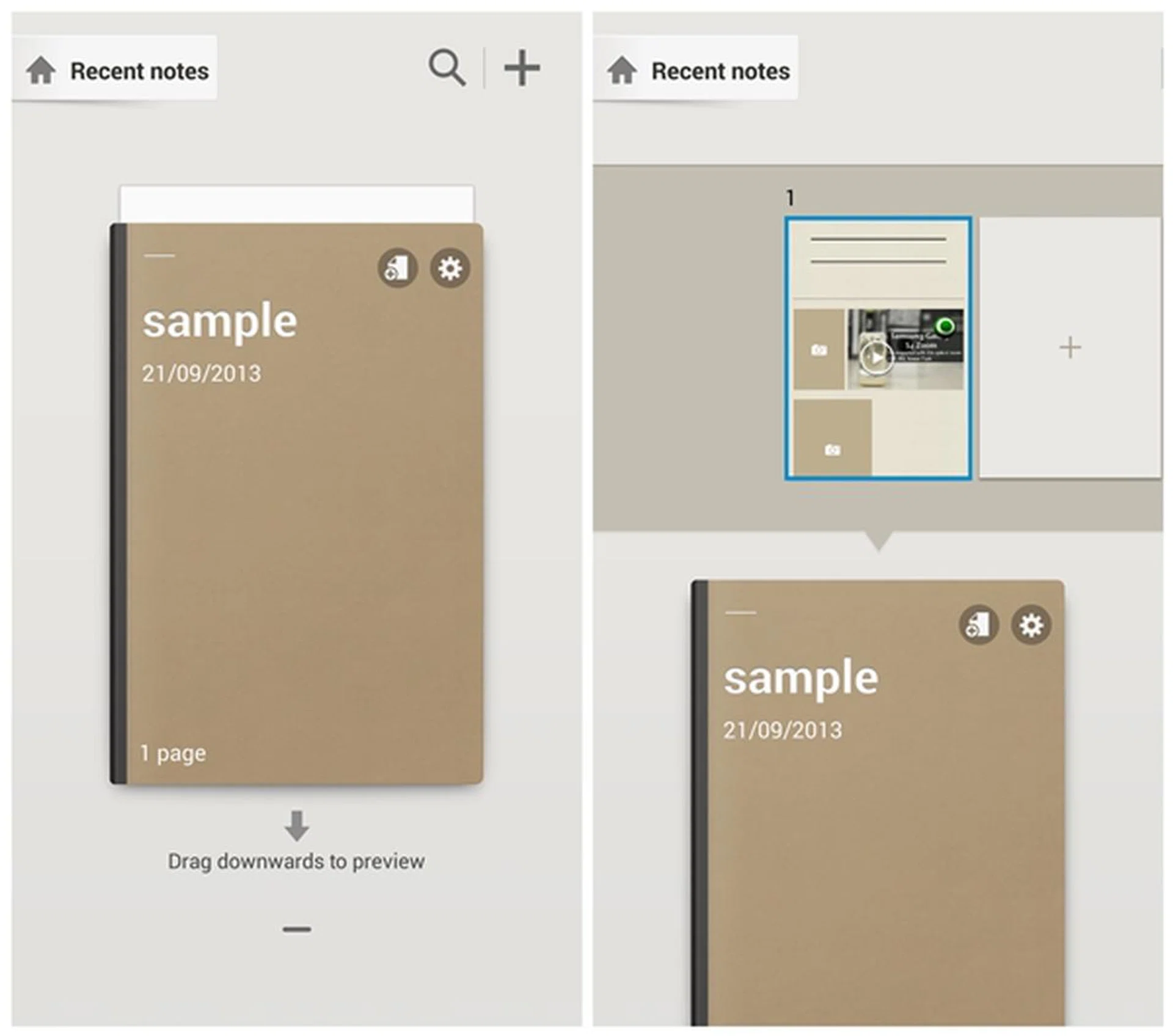
Task: Tap the camera placeholder in bottom preview tile
Action: point(833,450)
